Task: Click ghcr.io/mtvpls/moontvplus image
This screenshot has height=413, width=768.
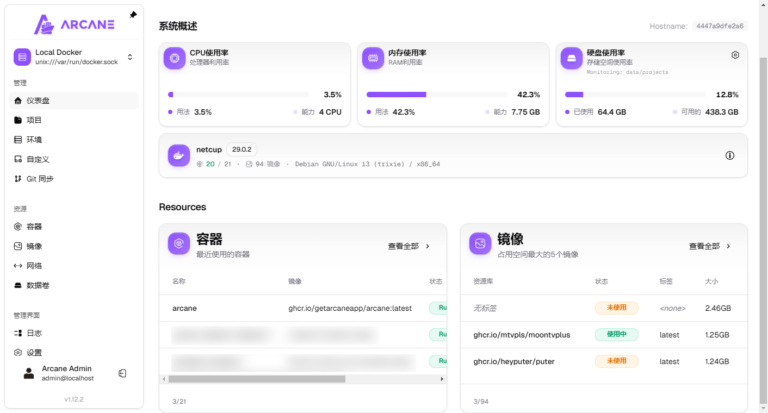Action: point(522,335)
